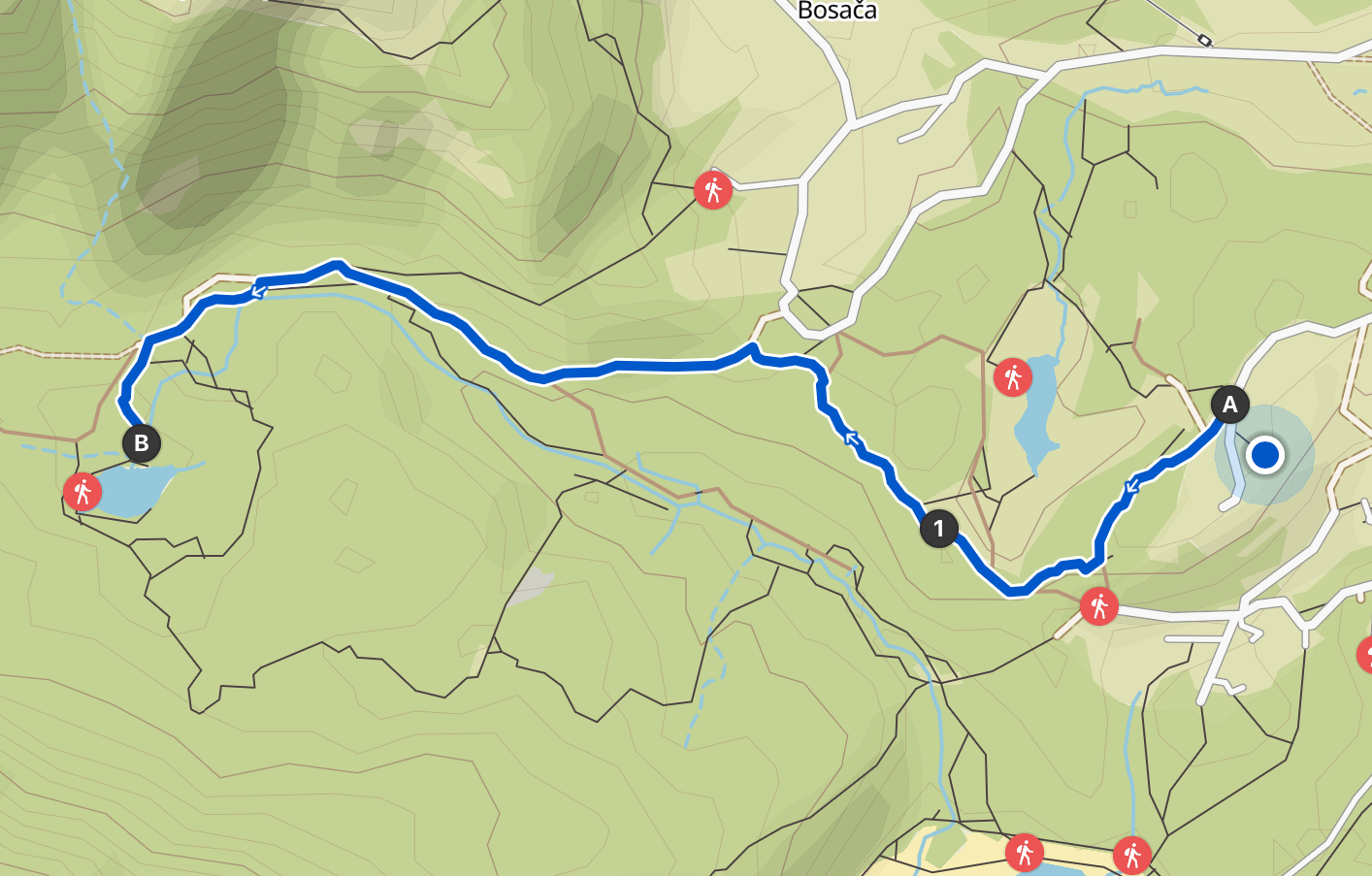The image size is (1372, 876).
Task: Select the start waypoint marker A
Action: 1229,405
